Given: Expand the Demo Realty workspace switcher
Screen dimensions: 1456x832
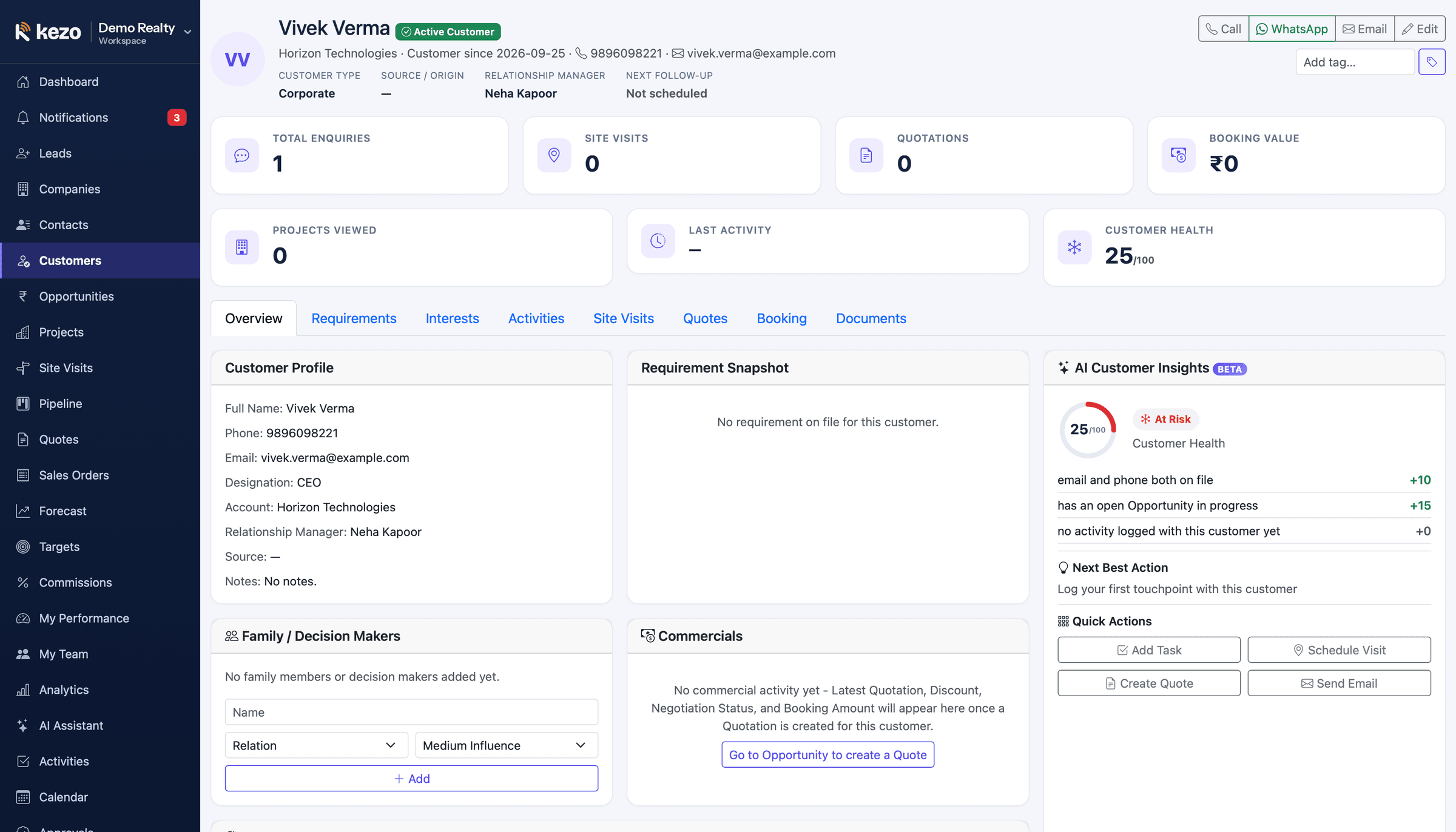Looking at the screenshot, I should [x=145, y=33].
